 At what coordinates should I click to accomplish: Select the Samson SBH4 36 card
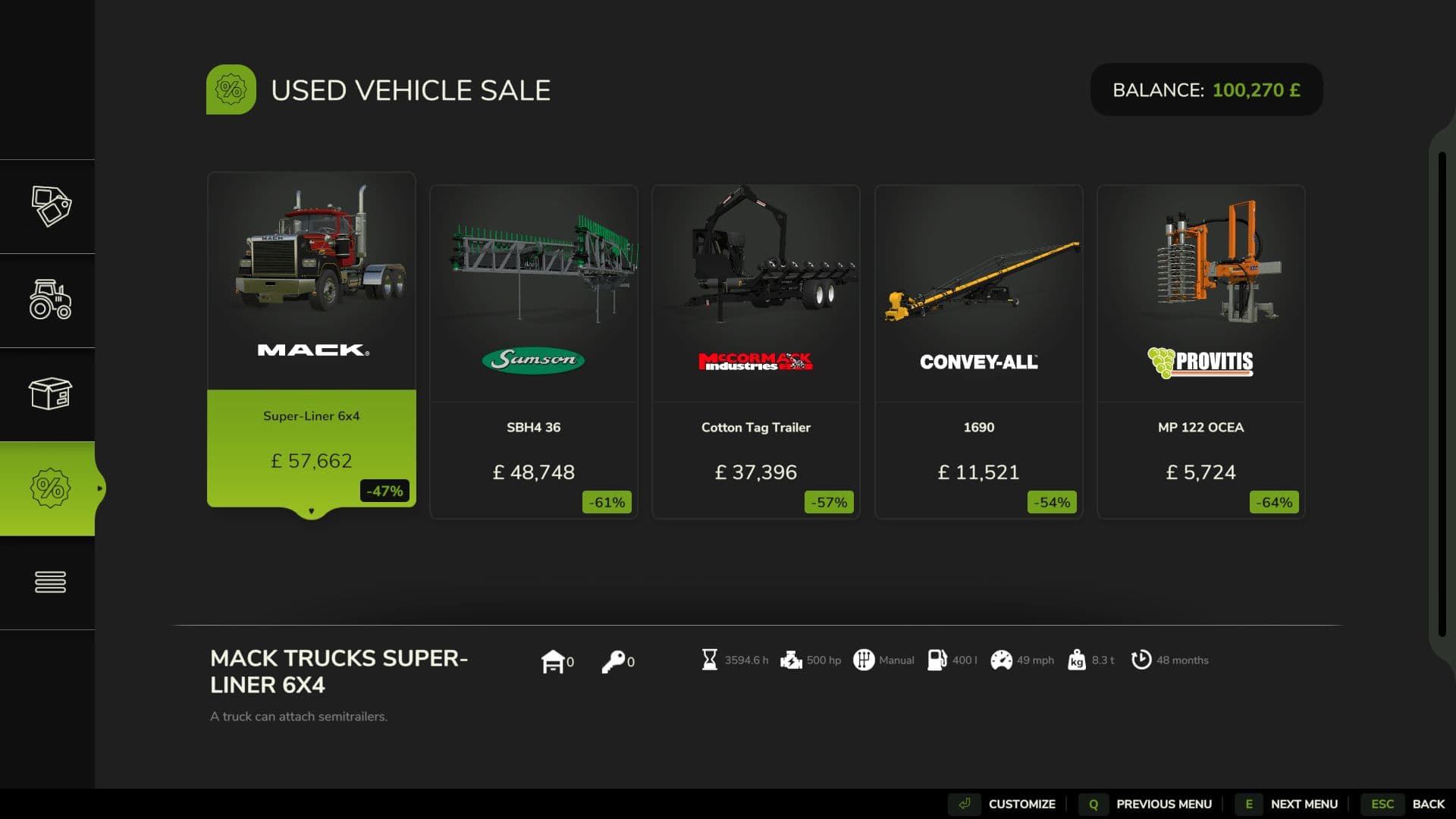tap(534, 352)
